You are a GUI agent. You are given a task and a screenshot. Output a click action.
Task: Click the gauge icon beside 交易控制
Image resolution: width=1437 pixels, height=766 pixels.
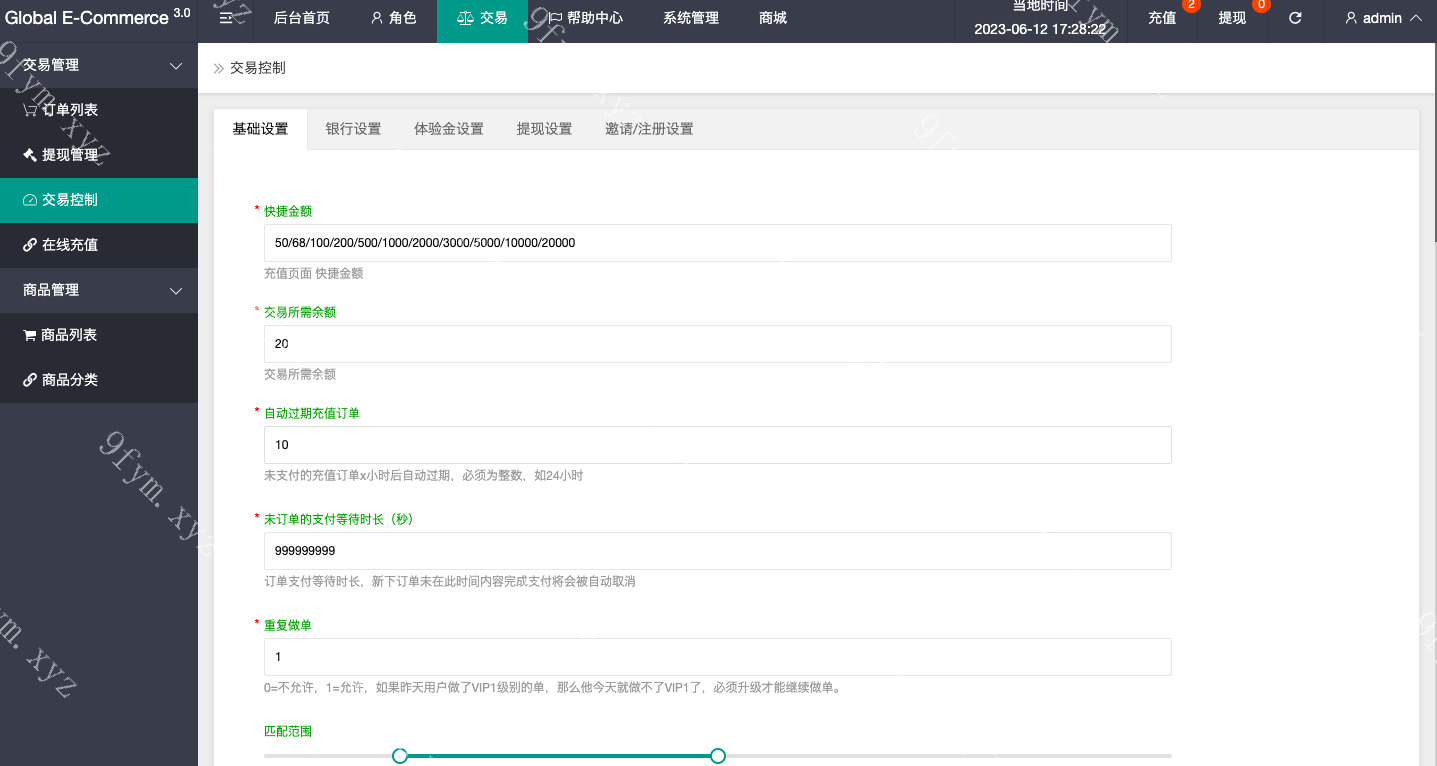point(30,200)
